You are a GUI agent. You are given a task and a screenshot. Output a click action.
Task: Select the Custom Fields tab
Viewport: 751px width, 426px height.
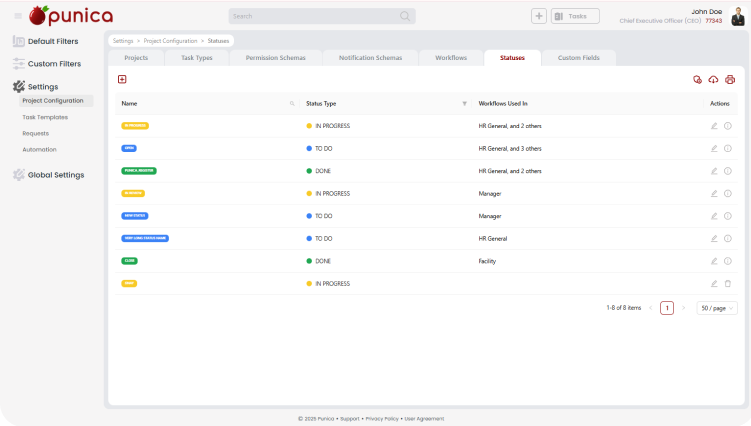(579, 58)
